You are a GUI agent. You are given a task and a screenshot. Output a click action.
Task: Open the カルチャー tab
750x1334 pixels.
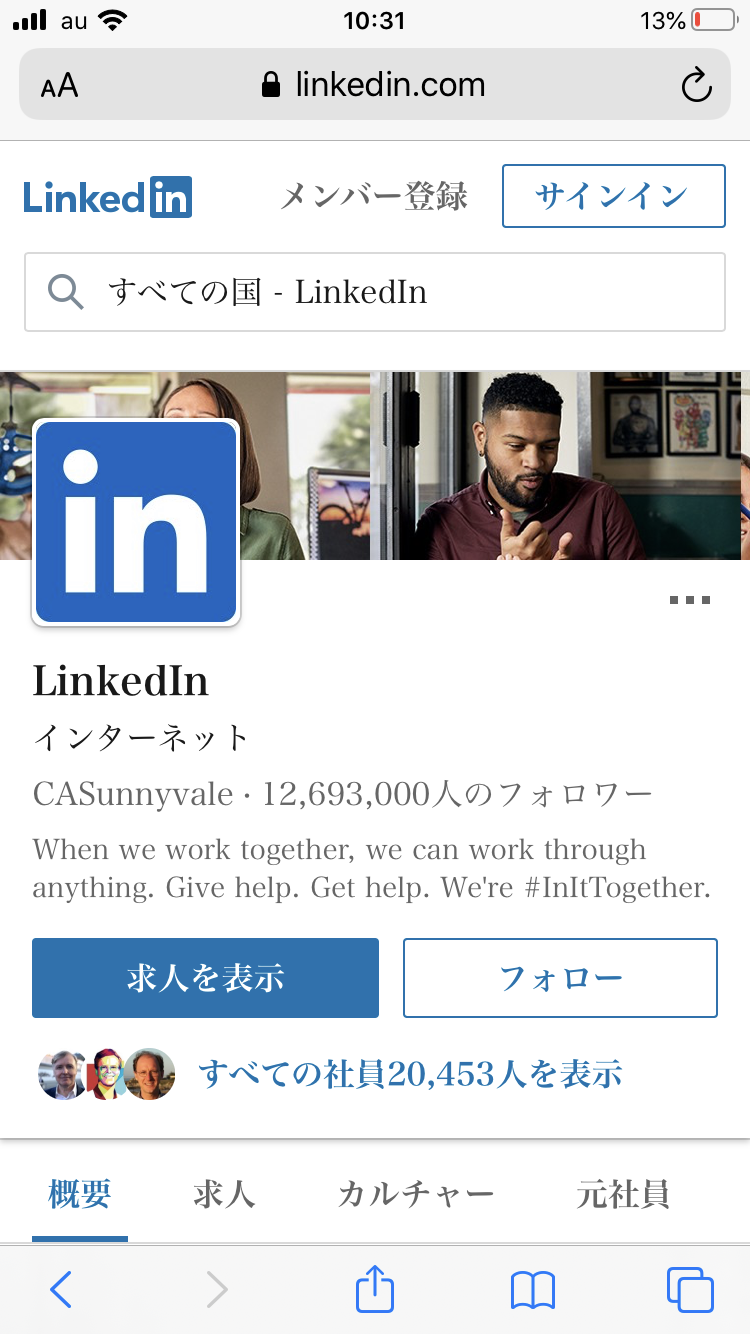pyautogui.click(x=415, y=1194)
